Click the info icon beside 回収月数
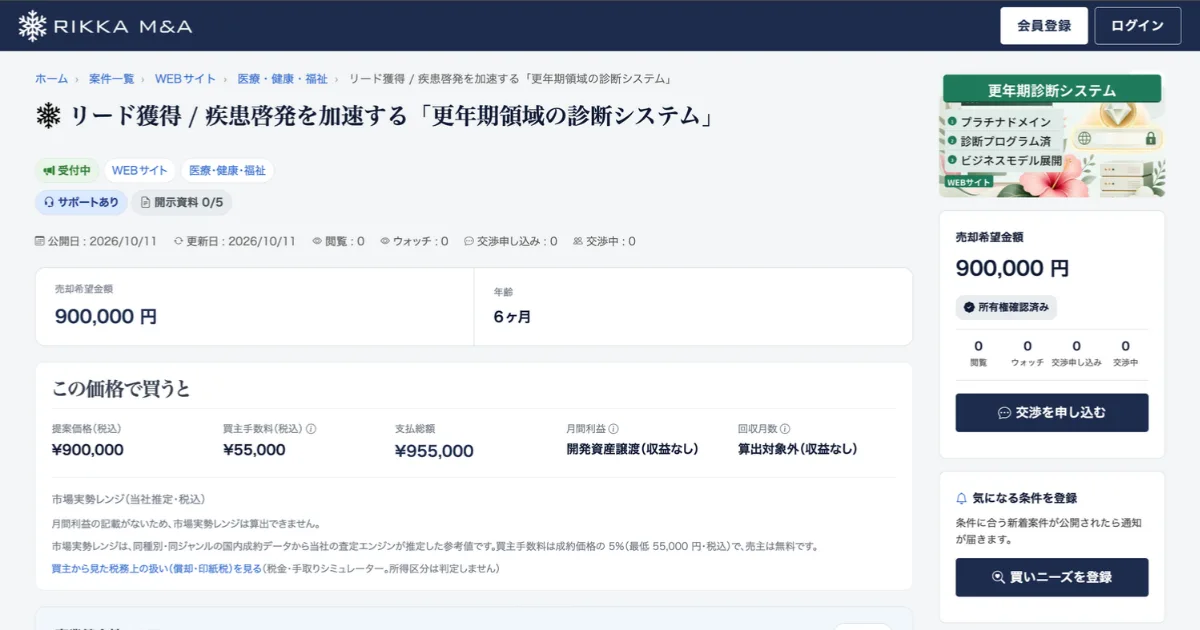 [x=785, y=429]
